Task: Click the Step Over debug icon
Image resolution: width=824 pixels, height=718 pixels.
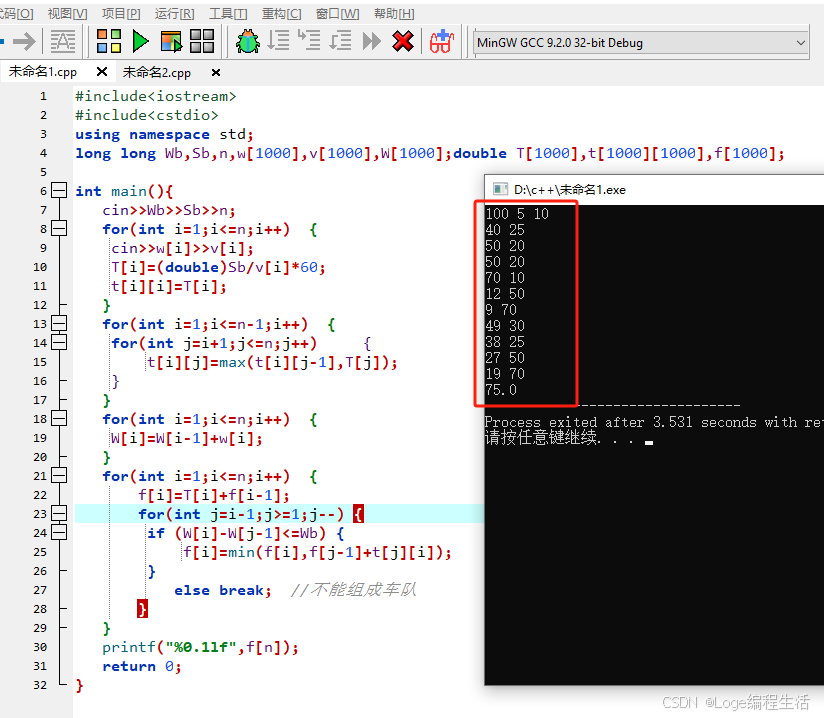Action: click(278, 40)
